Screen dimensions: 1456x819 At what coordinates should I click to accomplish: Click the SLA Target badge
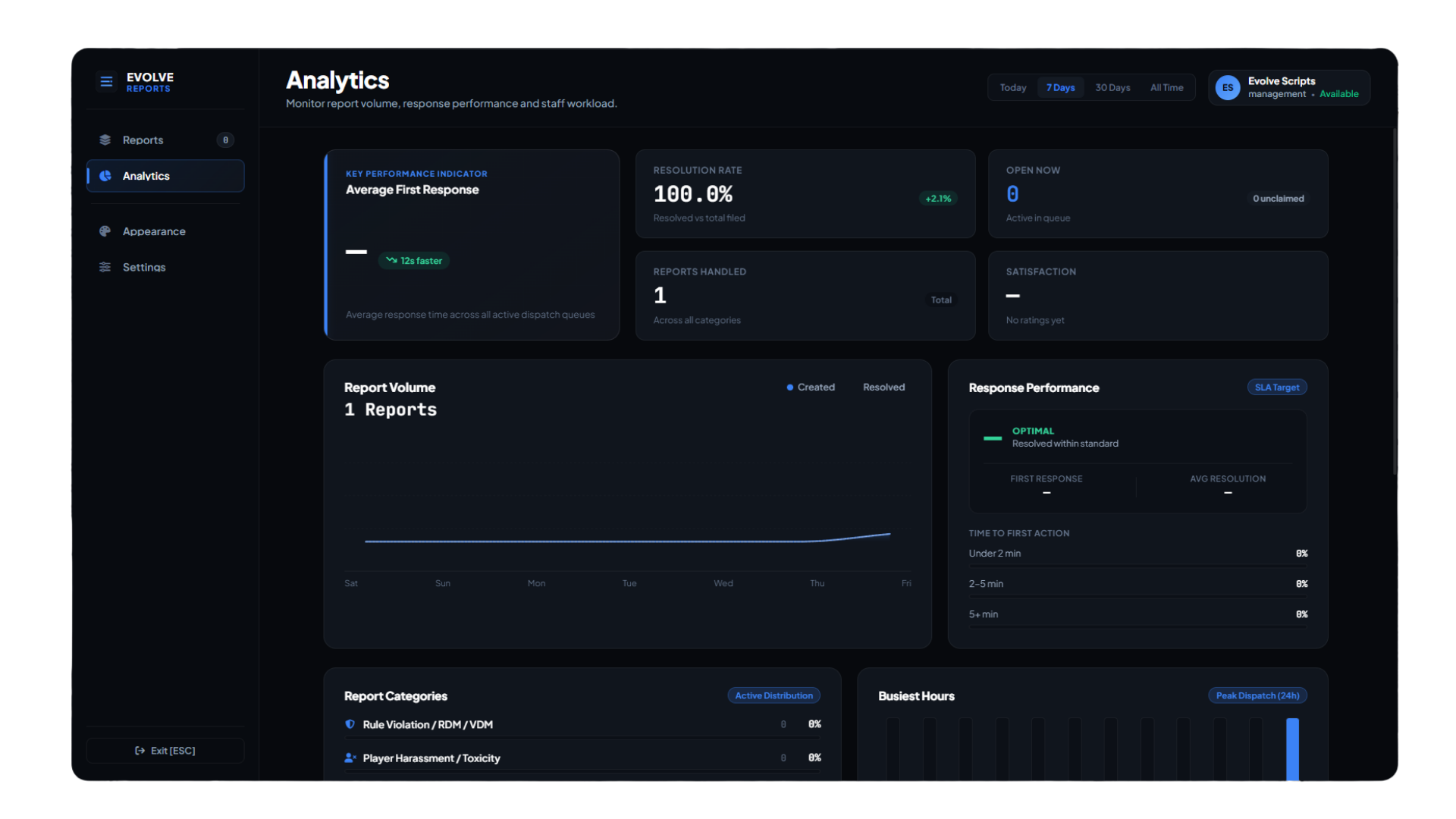pyautogui.click(x=1277, y=388)
